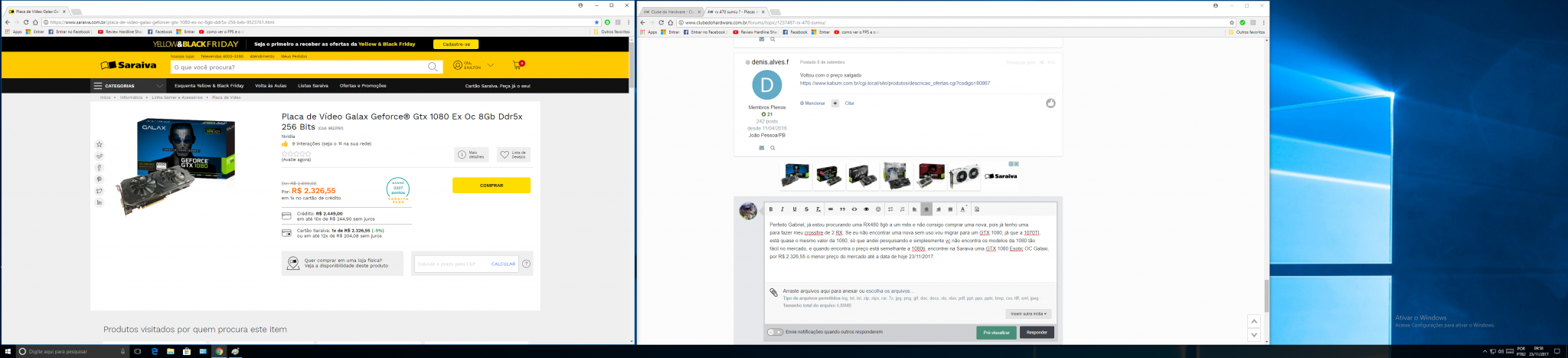Viewport: 1568px width, 358px height.
Task: Open Esquenta Yellow & Black Friday menu
Action: point(209,86)
